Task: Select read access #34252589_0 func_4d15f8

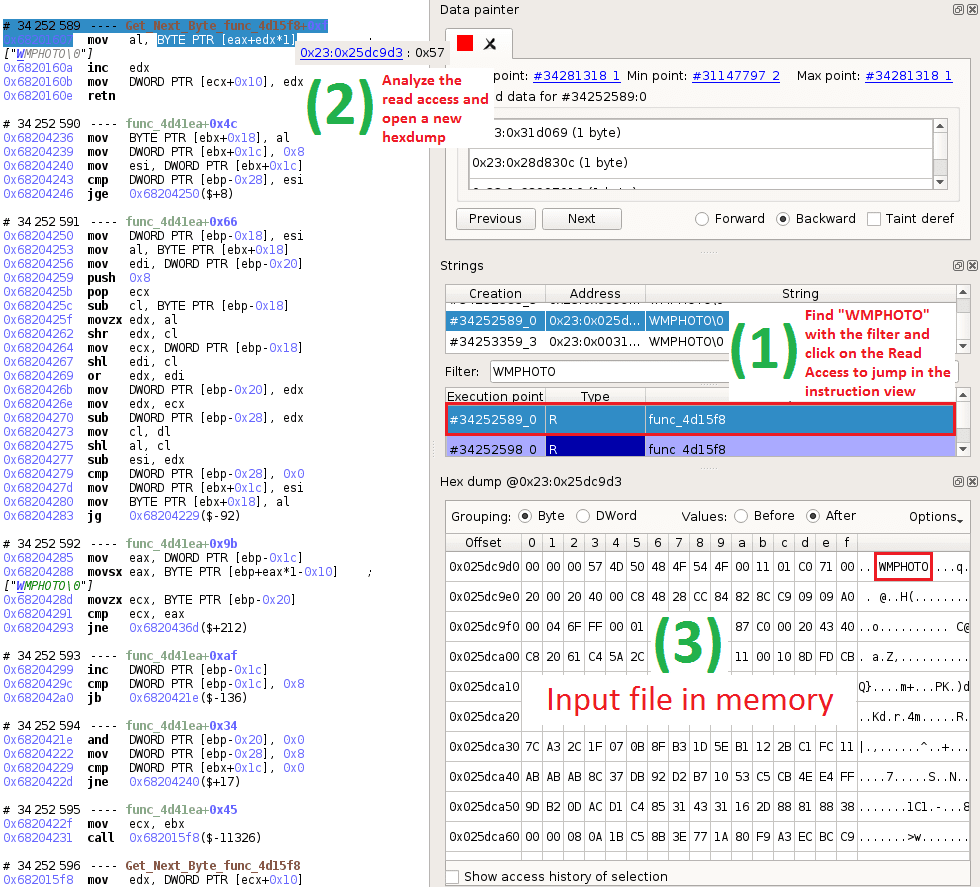Action: pos(700,419)
